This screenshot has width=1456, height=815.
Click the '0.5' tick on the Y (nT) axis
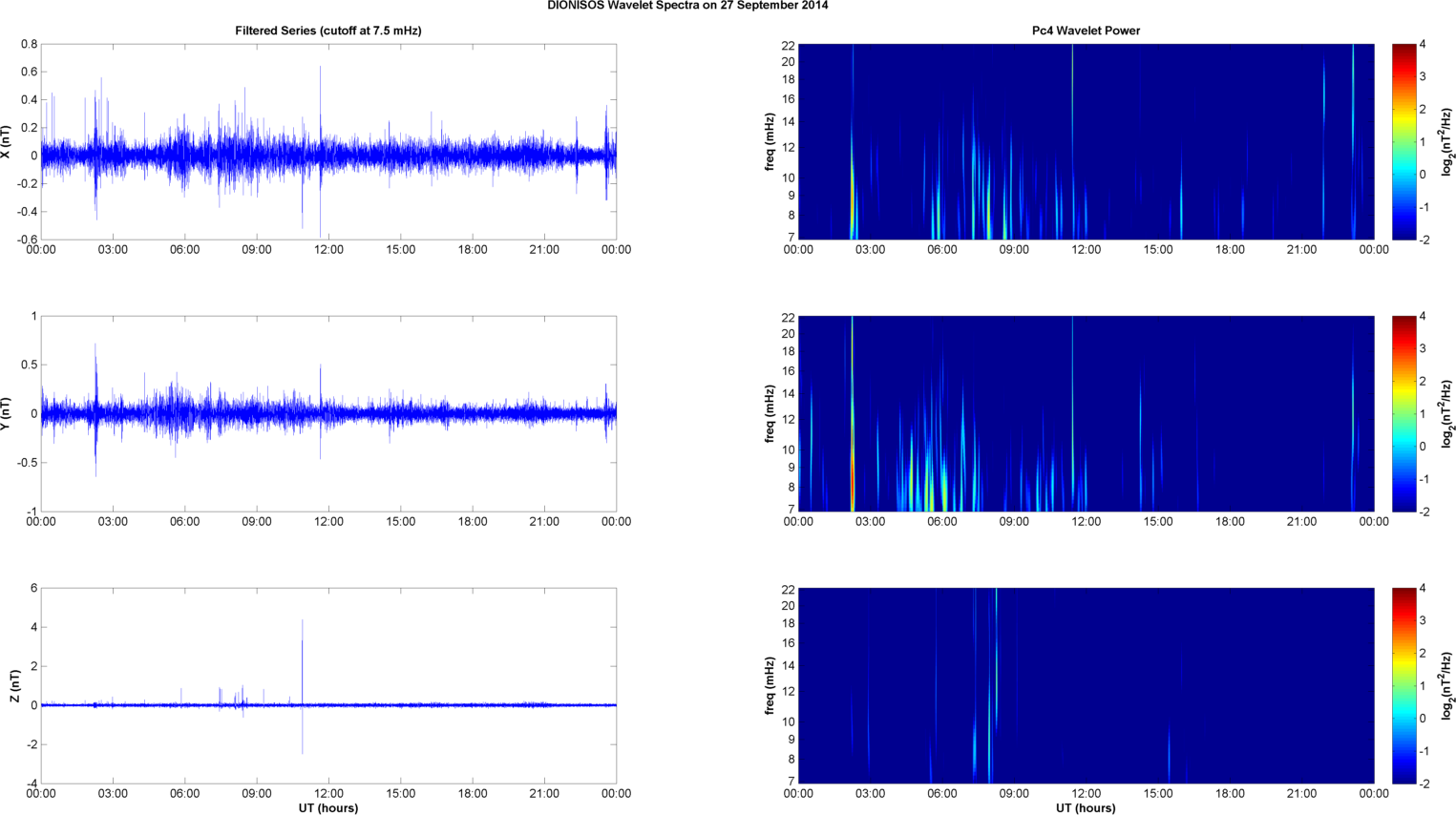(29, 365)
